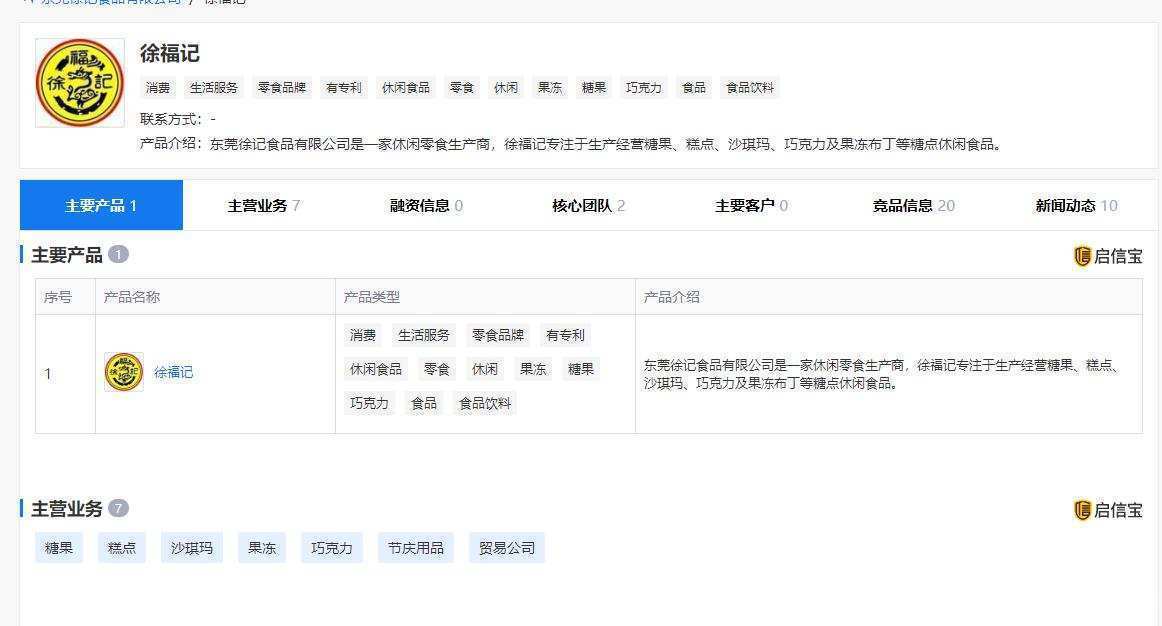Click the 糖果 tag under 主营业务
Screen dimensions: 1162x626
click(x=58, y=547)
